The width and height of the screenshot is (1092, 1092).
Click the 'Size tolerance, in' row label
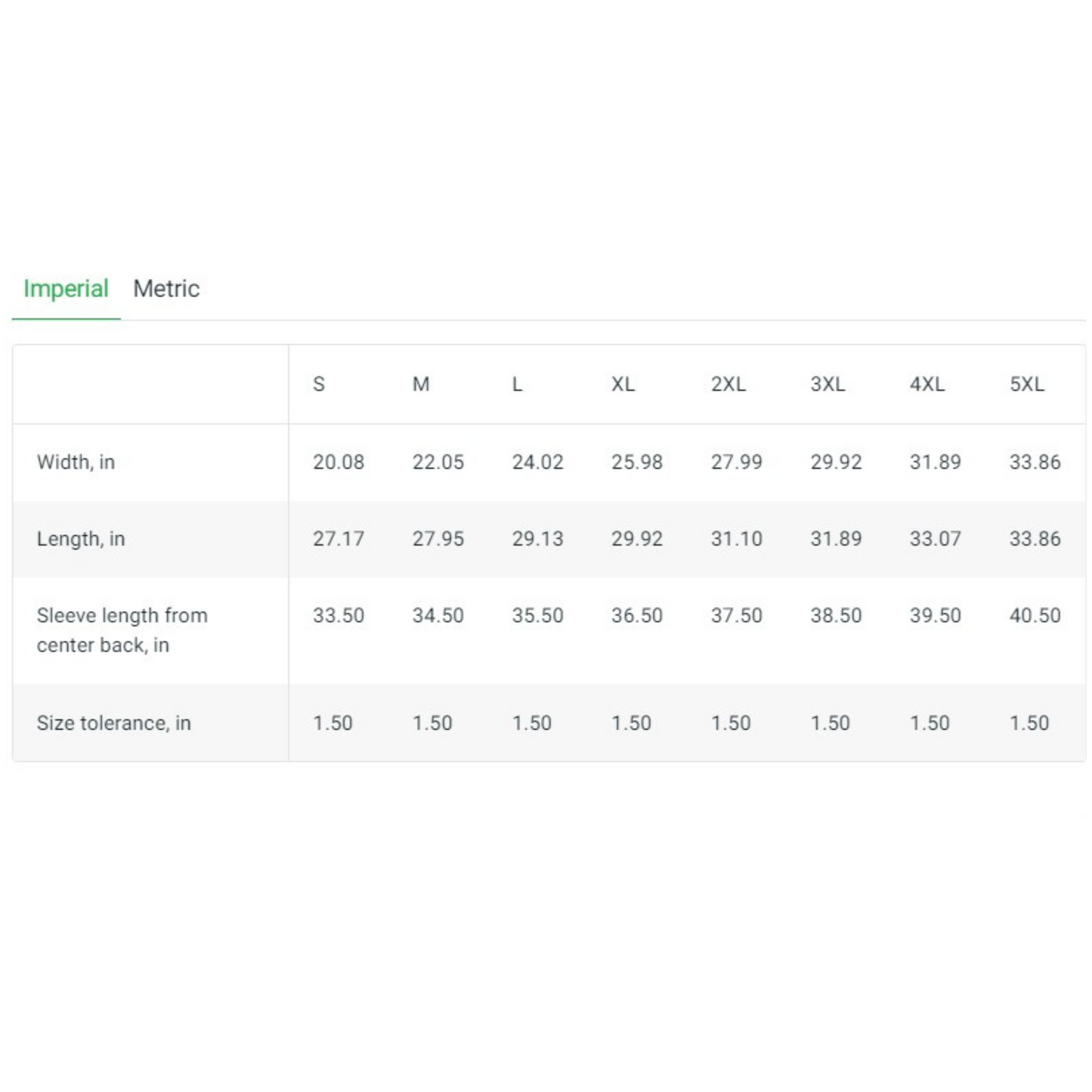(113, 723)
